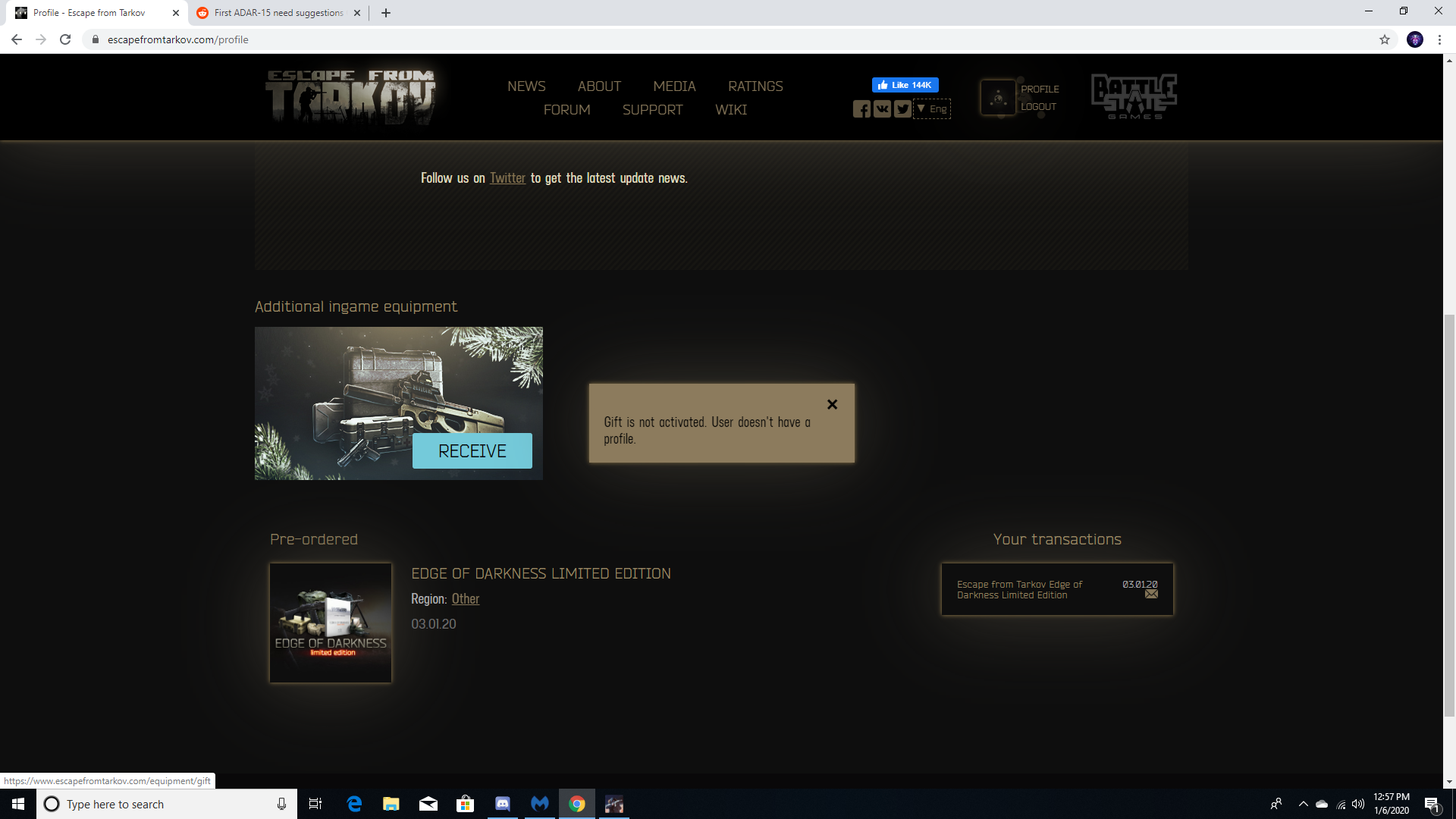Screen dimensions: 1456x819
Task: Open the Mail app from taskbar
Action: (428, 804)
